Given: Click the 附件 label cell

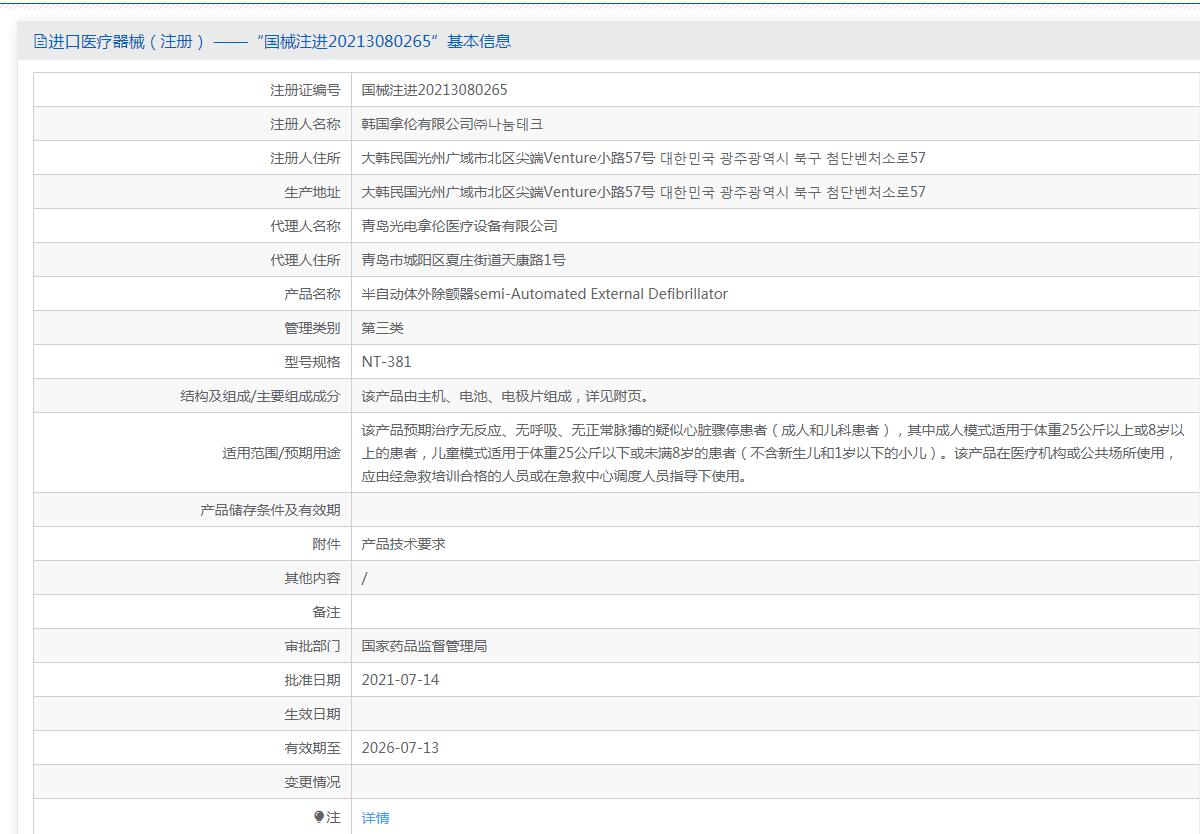Looking at the screenshot, I should click(192, 544).
